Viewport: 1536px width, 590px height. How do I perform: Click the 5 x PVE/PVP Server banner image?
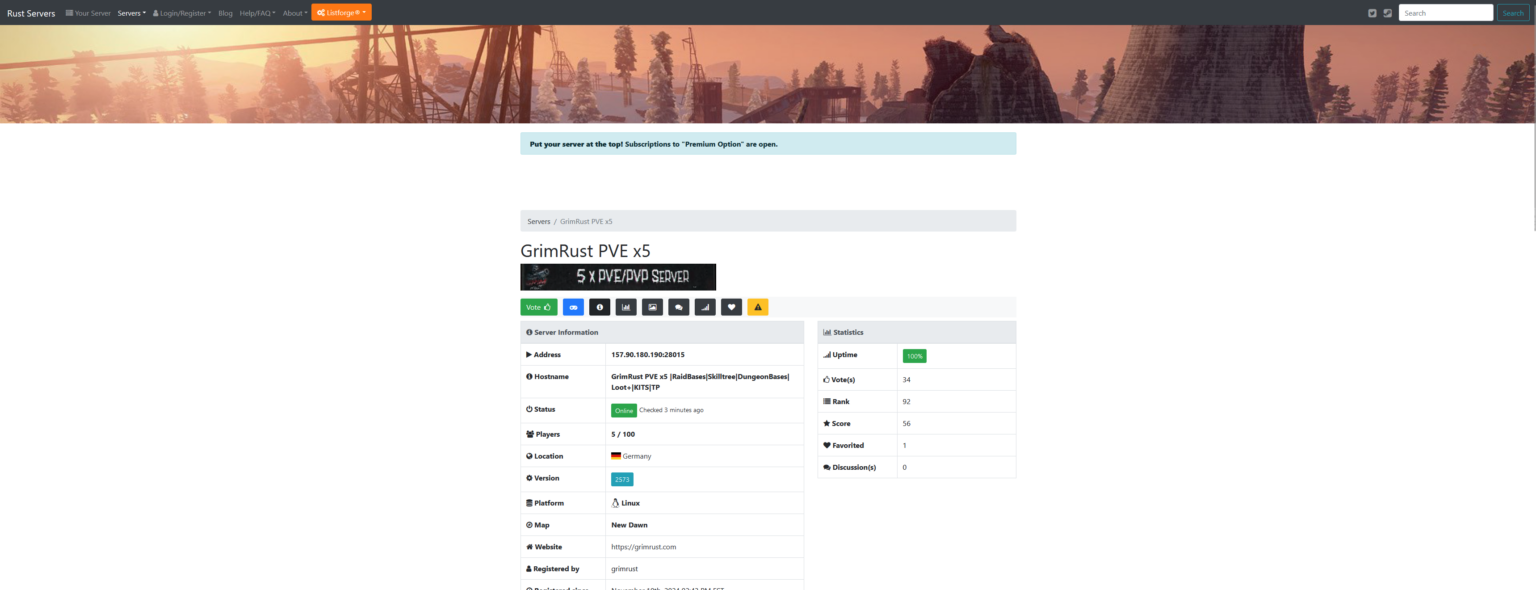[618, 277]
